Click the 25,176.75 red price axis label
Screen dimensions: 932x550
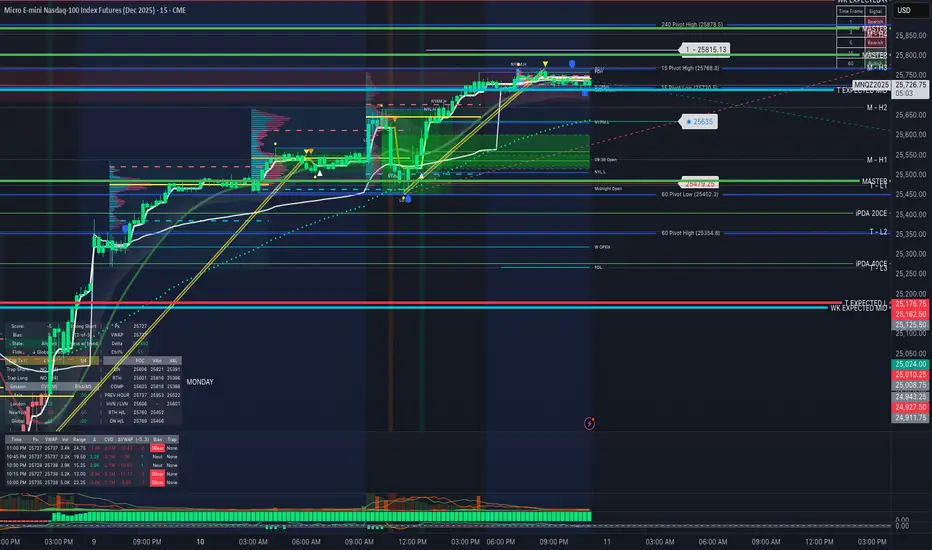[911, 304]
